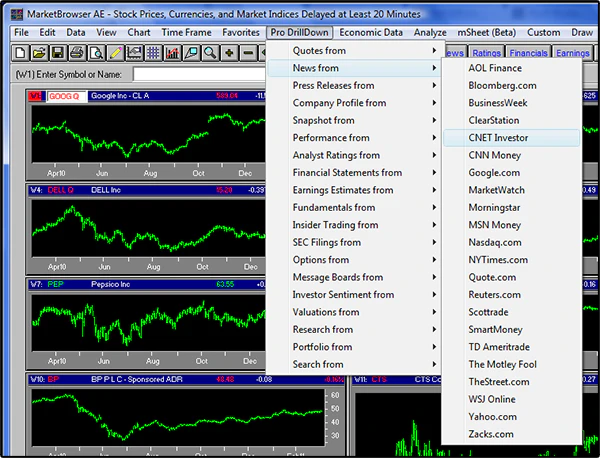Screen dimensions: 600x458
Task: Expand the Press Releases from submenu
Action: 354,85
